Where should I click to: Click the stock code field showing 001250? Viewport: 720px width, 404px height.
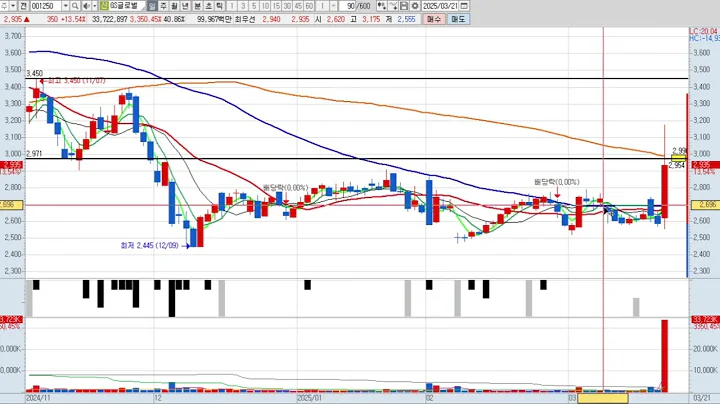coord(46,6)
